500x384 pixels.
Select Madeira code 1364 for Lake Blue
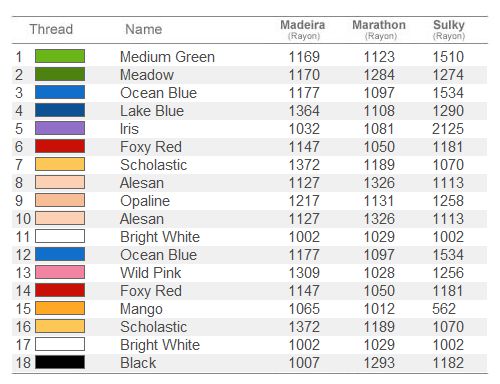point(304,111)
